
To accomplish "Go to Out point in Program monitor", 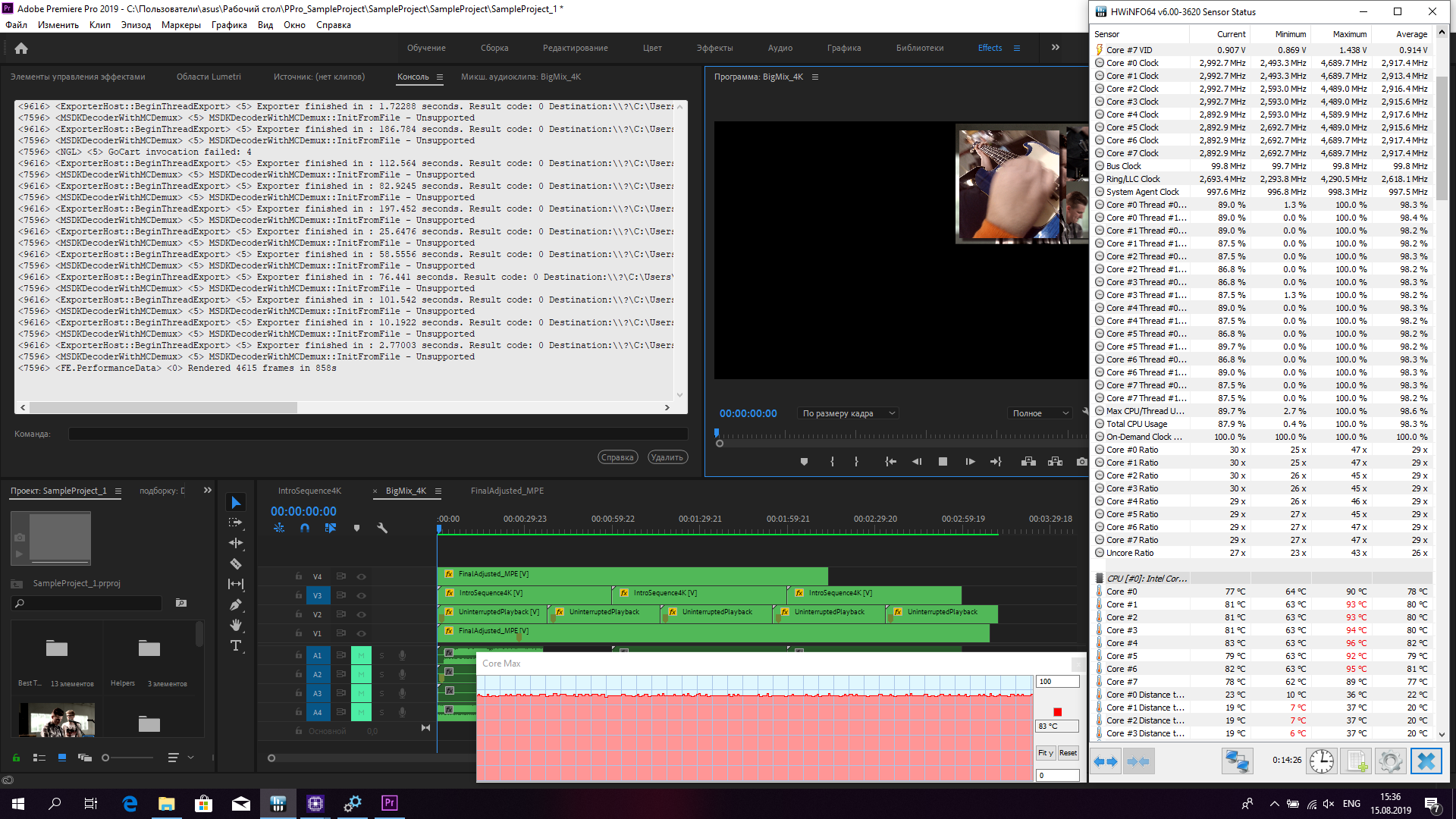I will [x=996, y=461].
